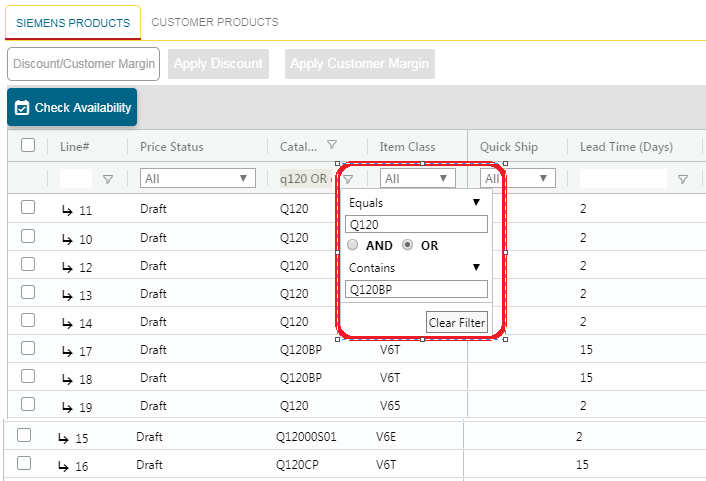Screen dimensions: 706x481
Task: Click the sub-line arrow icon for line 10
Action: pyautogui.click(x=67, y=239)
